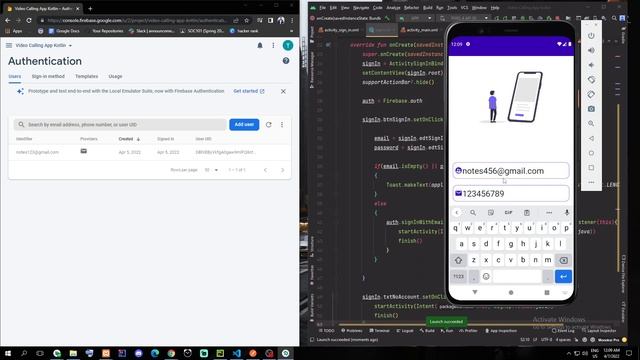This screenshot has width=640, height=360.
Task: Tap the keyboard search icon
Action: click(473, 213)
